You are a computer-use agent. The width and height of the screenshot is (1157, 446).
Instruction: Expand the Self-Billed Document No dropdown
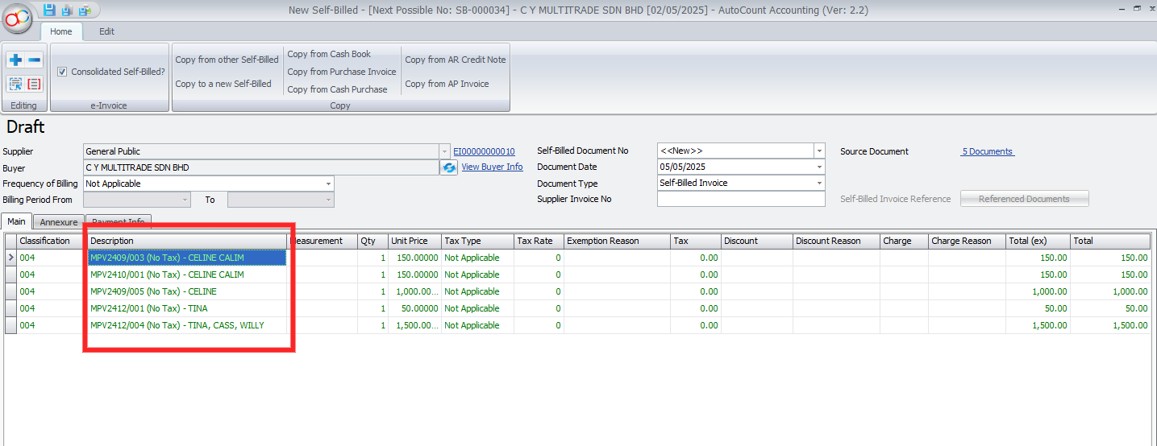click(819, 151)
